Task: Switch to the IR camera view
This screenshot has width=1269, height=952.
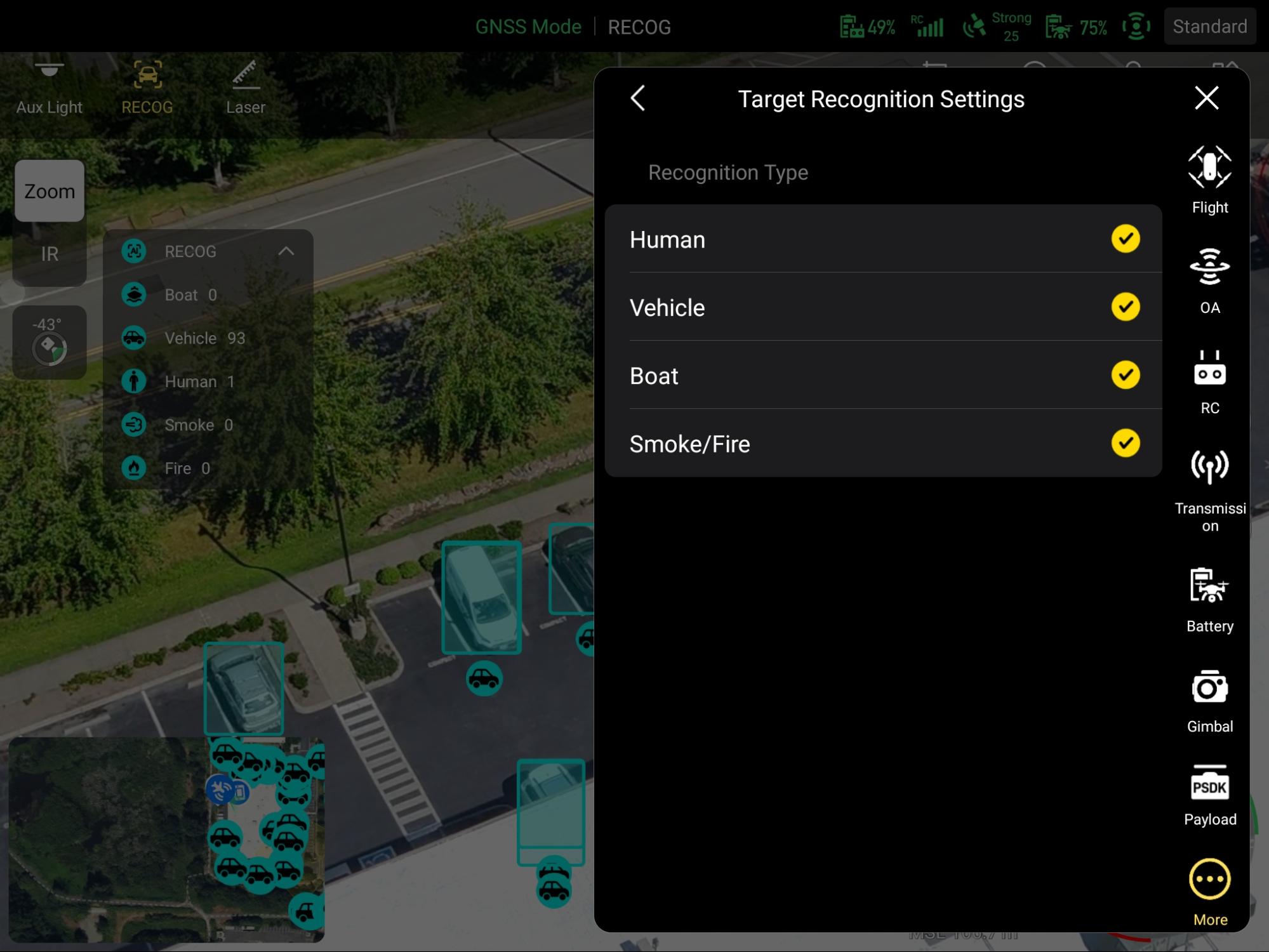Action: [x=50, y=254]
